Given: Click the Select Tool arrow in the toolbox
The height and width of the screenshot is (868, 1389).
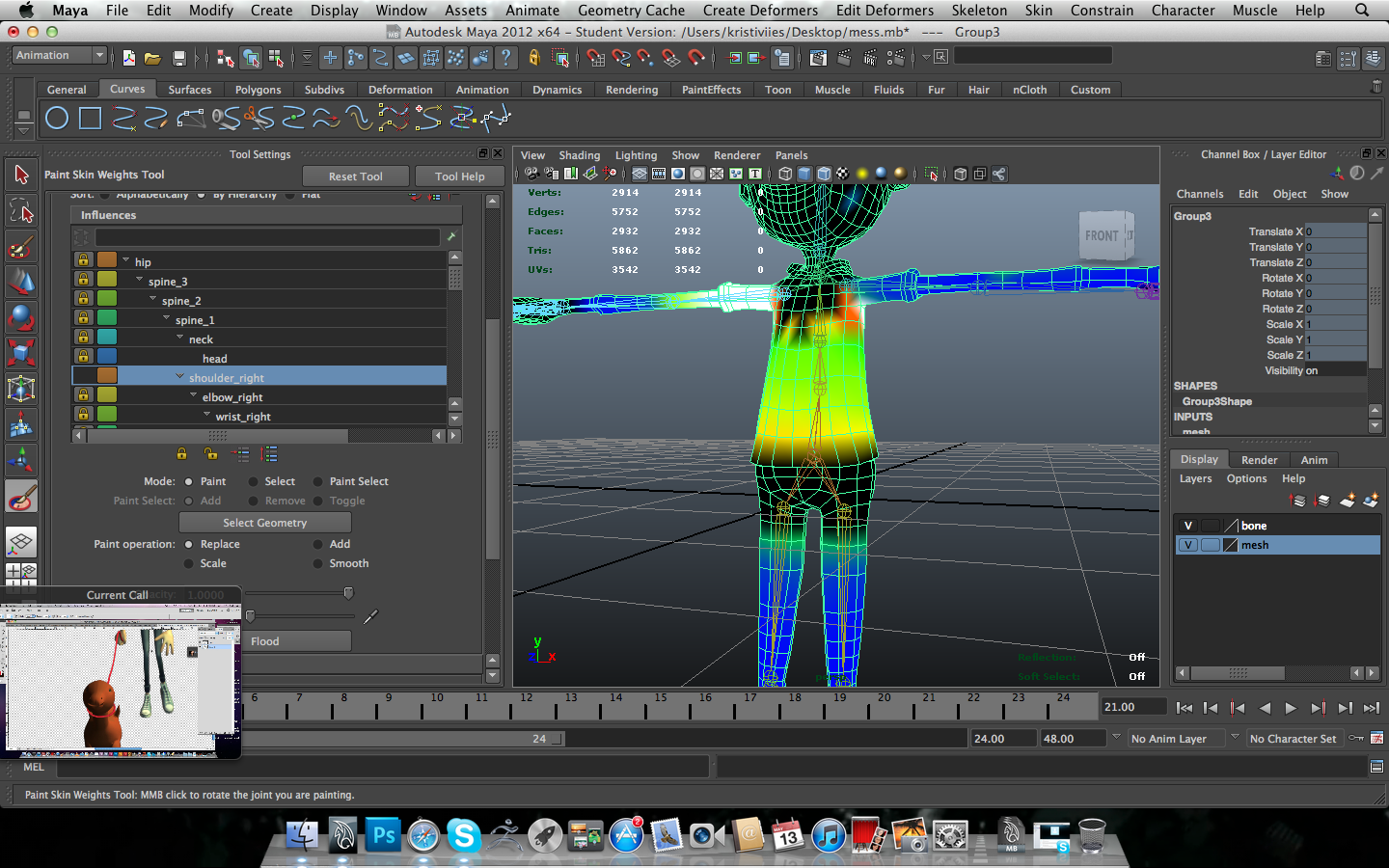Looking at the screenshot, I should 21,175.
